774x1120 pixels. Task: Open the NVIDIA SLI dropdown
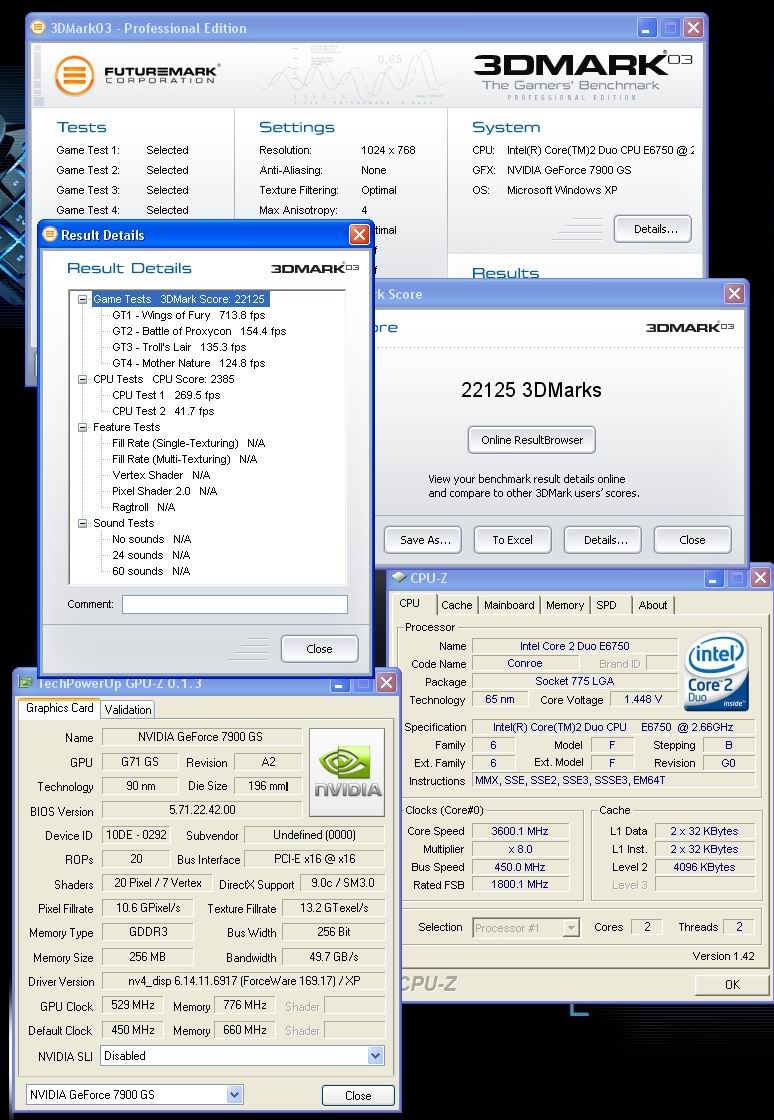pos(376,1055)
